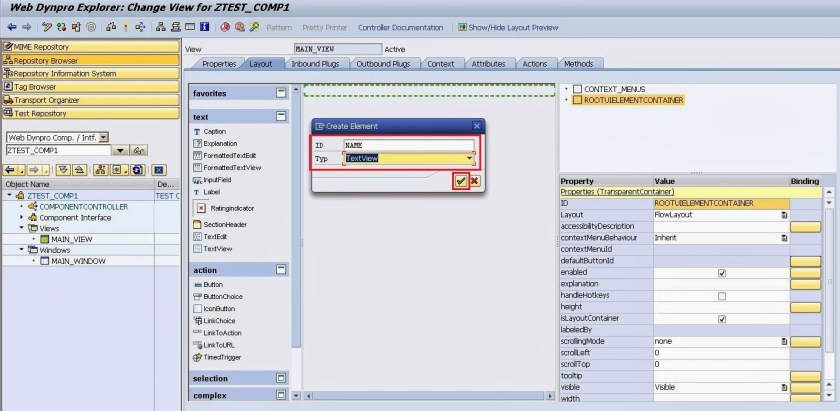Screen dimensions: 840x411
Task: Open the Layout value dropdown showing FlowLayout
Action: pyautogui.click(x=784, y=215)
